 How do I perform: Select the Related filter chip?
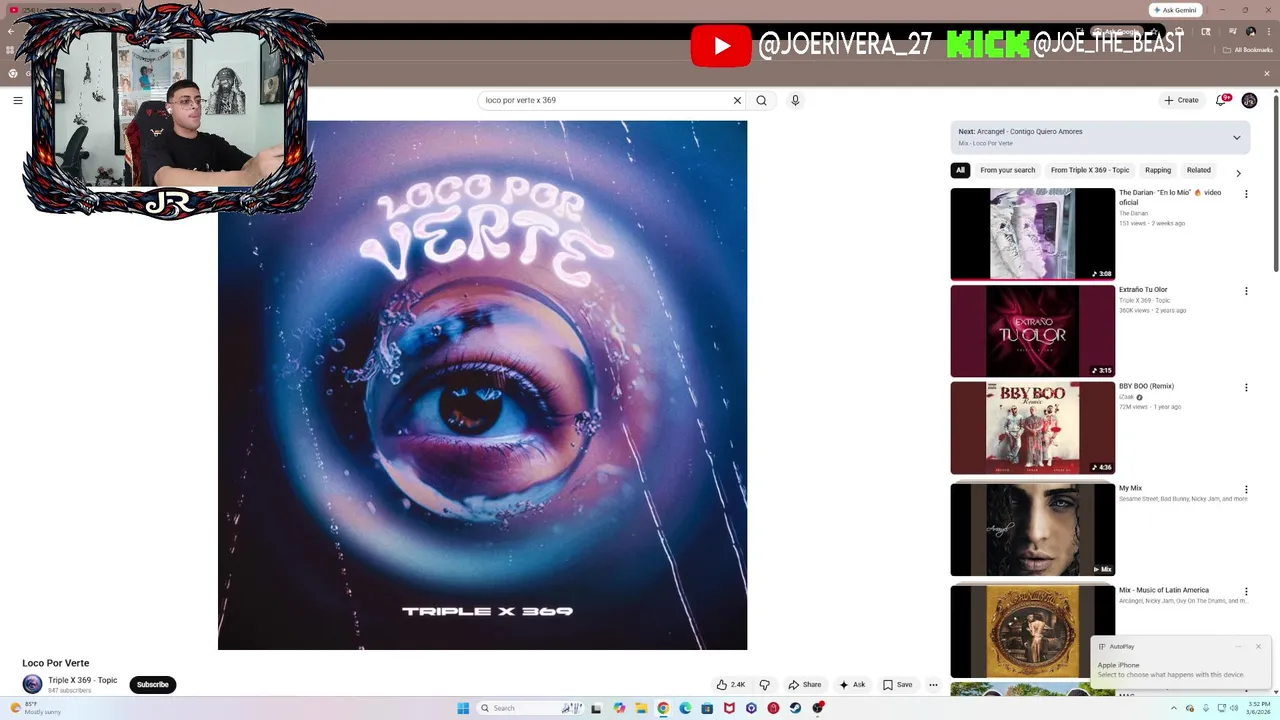point(1199,170)
